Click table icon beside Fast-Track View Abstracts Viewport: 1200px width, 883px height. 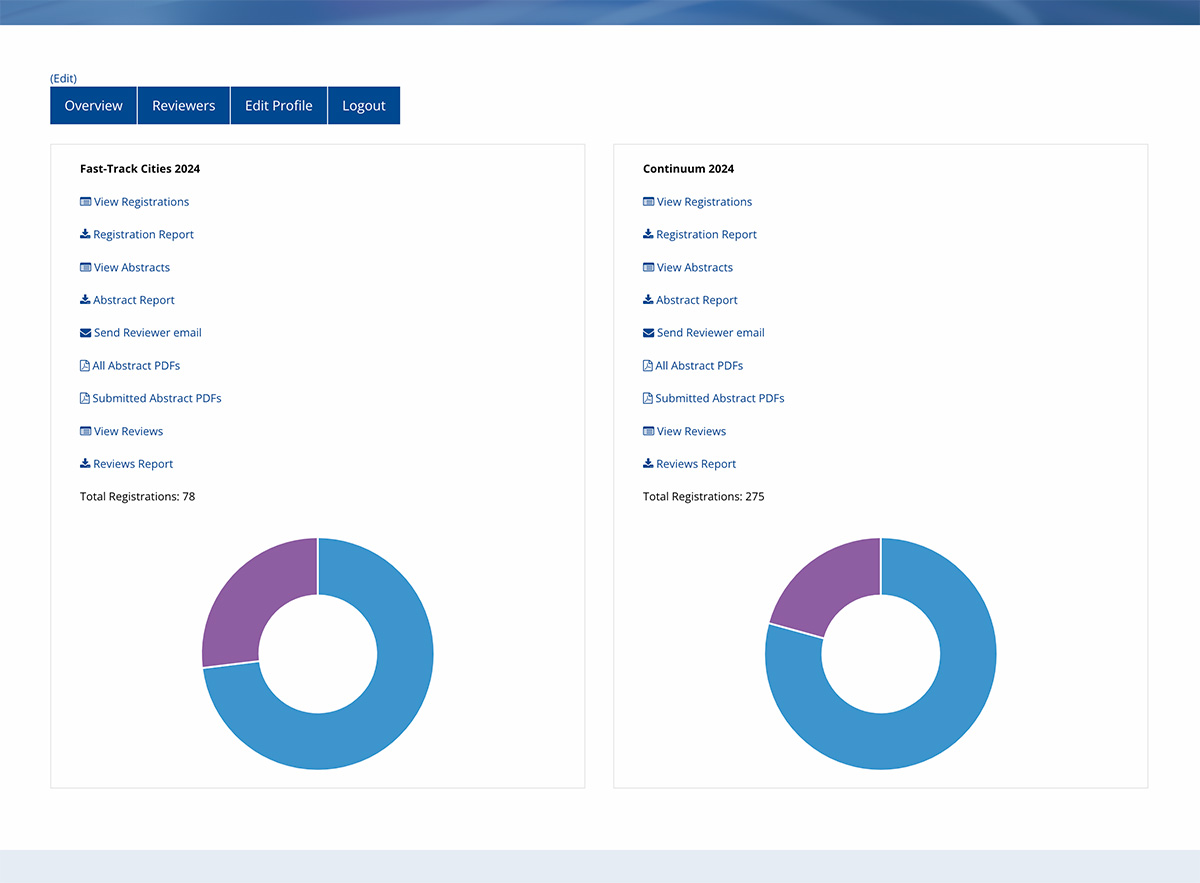coord(85,267)
